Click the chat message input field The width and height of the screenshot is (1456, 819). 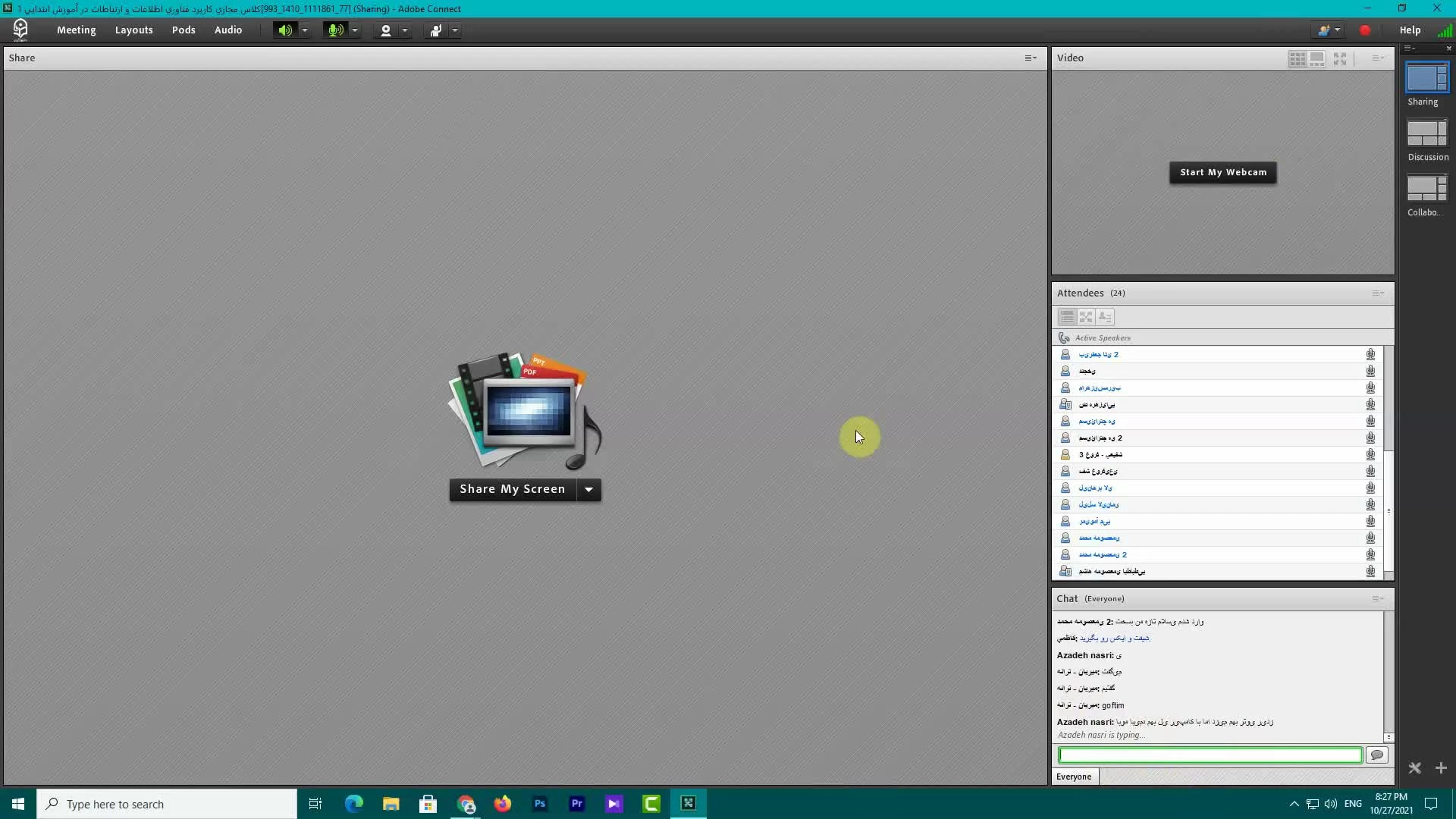tap(1210, 755)
